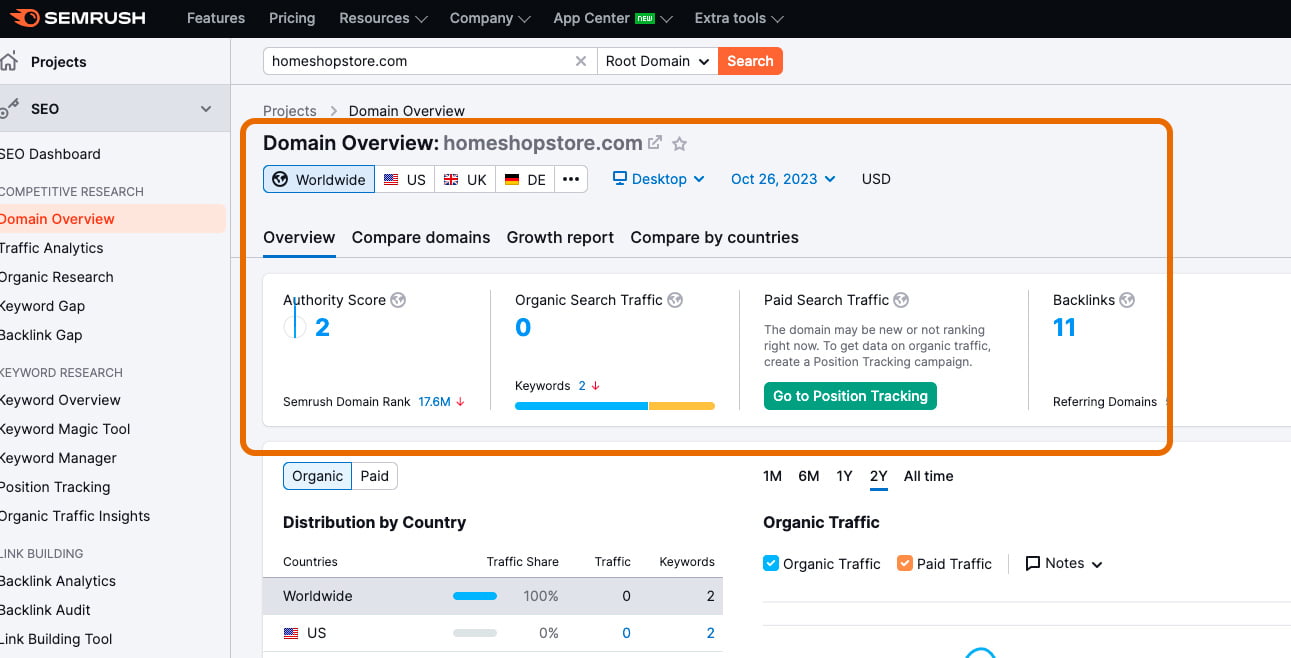Open homeshopstore.com external link icon
This screenshot has width=1291, height=658.
(655, 143)
